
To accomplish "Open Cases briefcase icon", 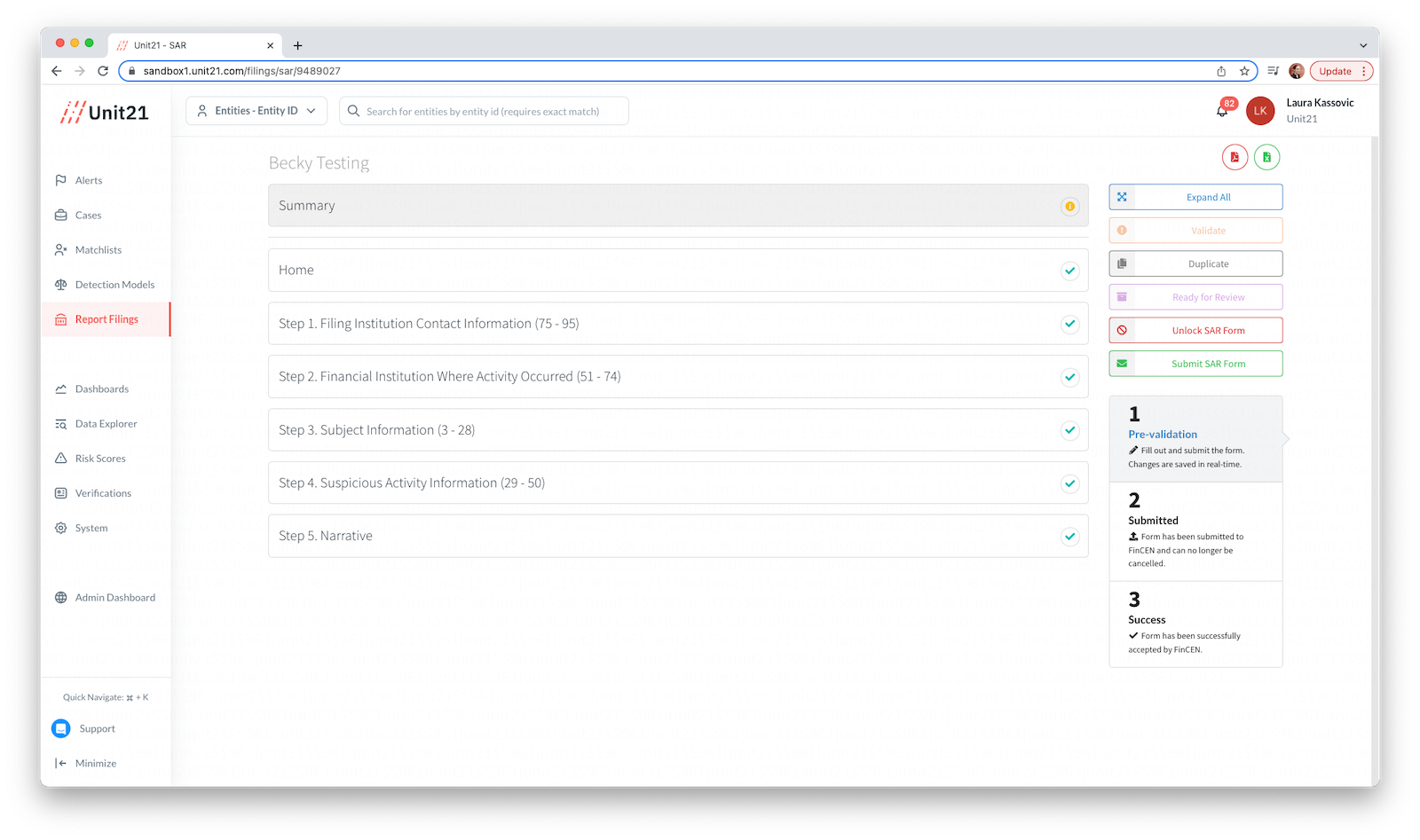I will click(x=60, y=215).
